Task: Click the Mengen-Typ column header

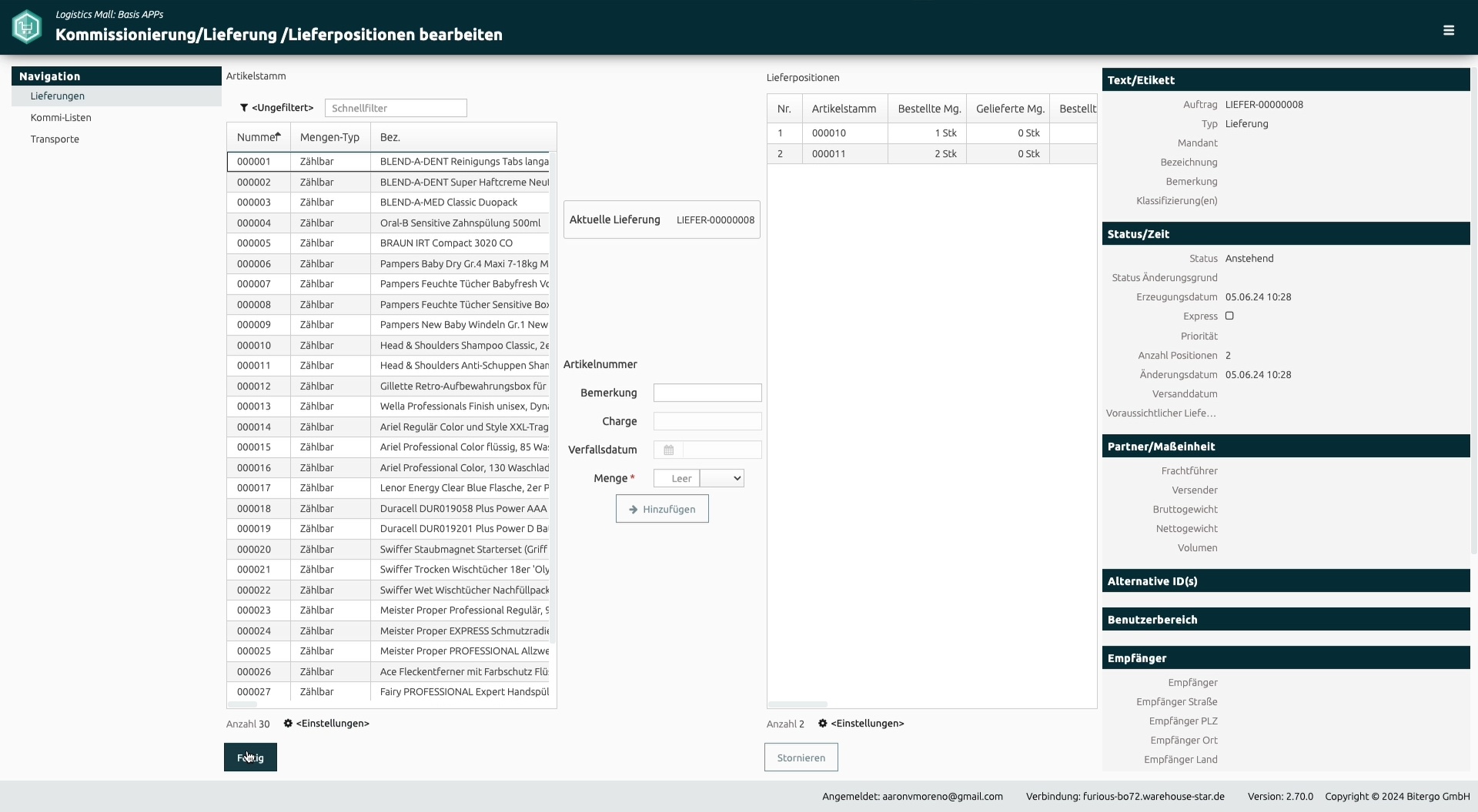Action: (x=329, y=137)
